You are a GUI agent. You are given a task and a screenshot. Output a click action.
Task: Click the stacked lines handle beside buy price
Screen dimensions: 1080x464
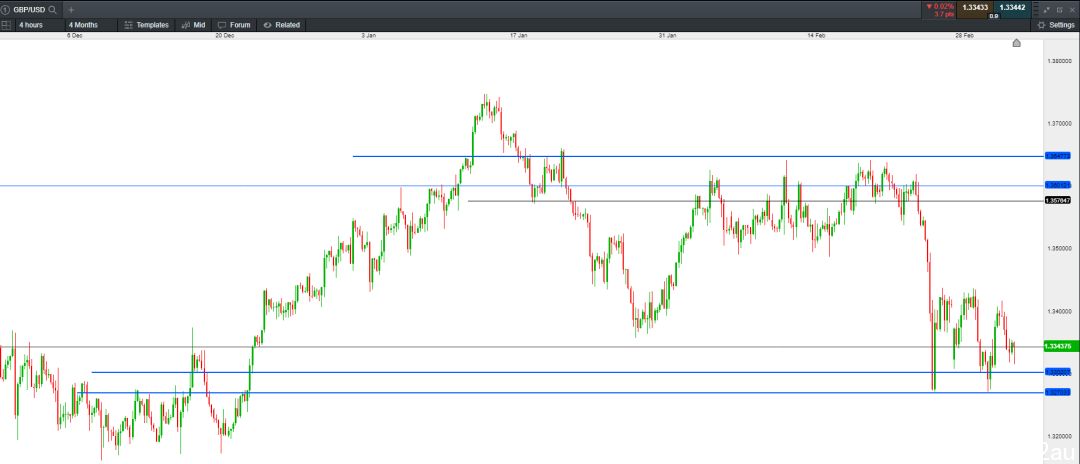pos(1035,10)
